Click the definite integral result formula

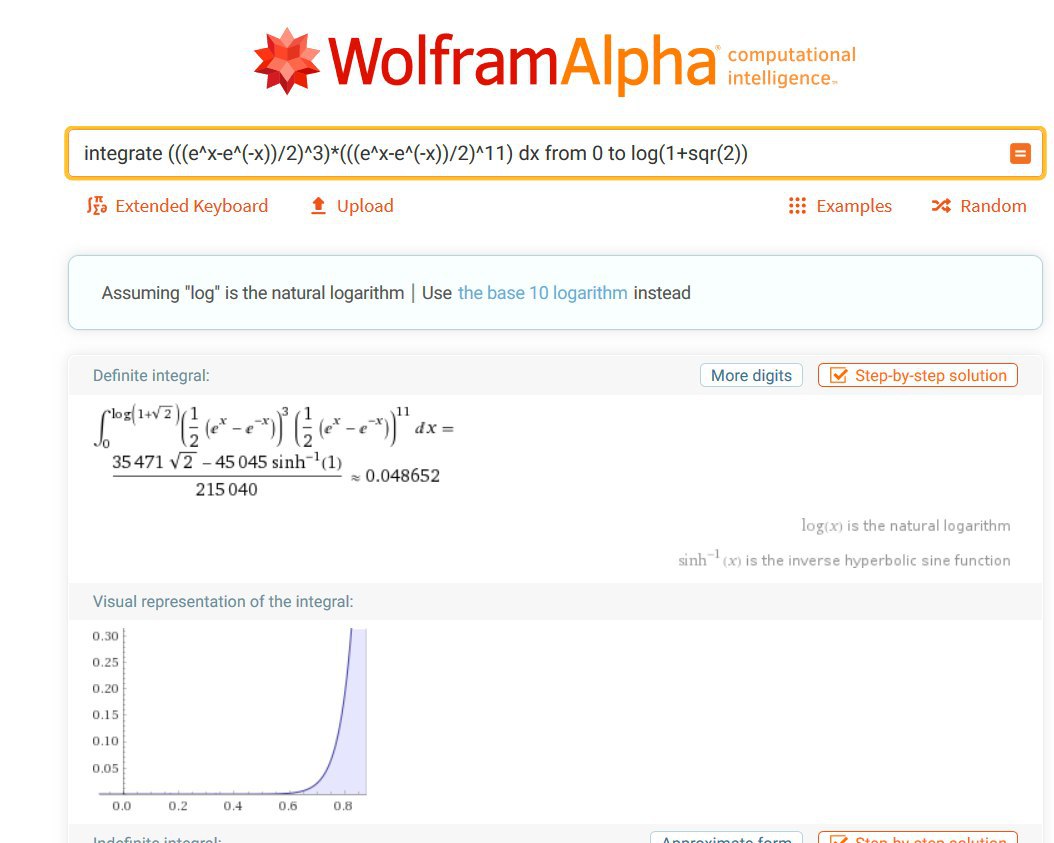point(274,450)
